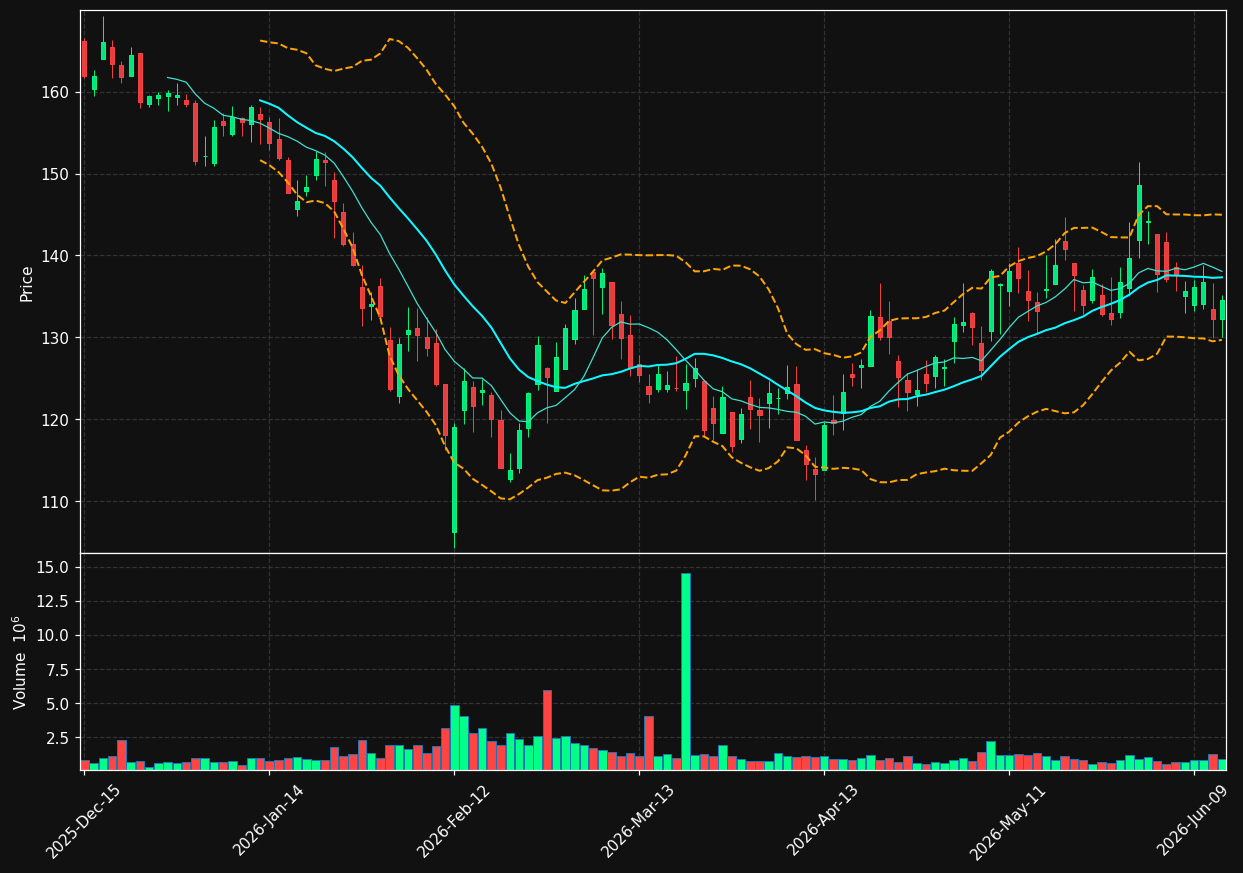1243x873 pixels.
Task: Click the 12.5 volume axis tick
Action: coord(55,601)
